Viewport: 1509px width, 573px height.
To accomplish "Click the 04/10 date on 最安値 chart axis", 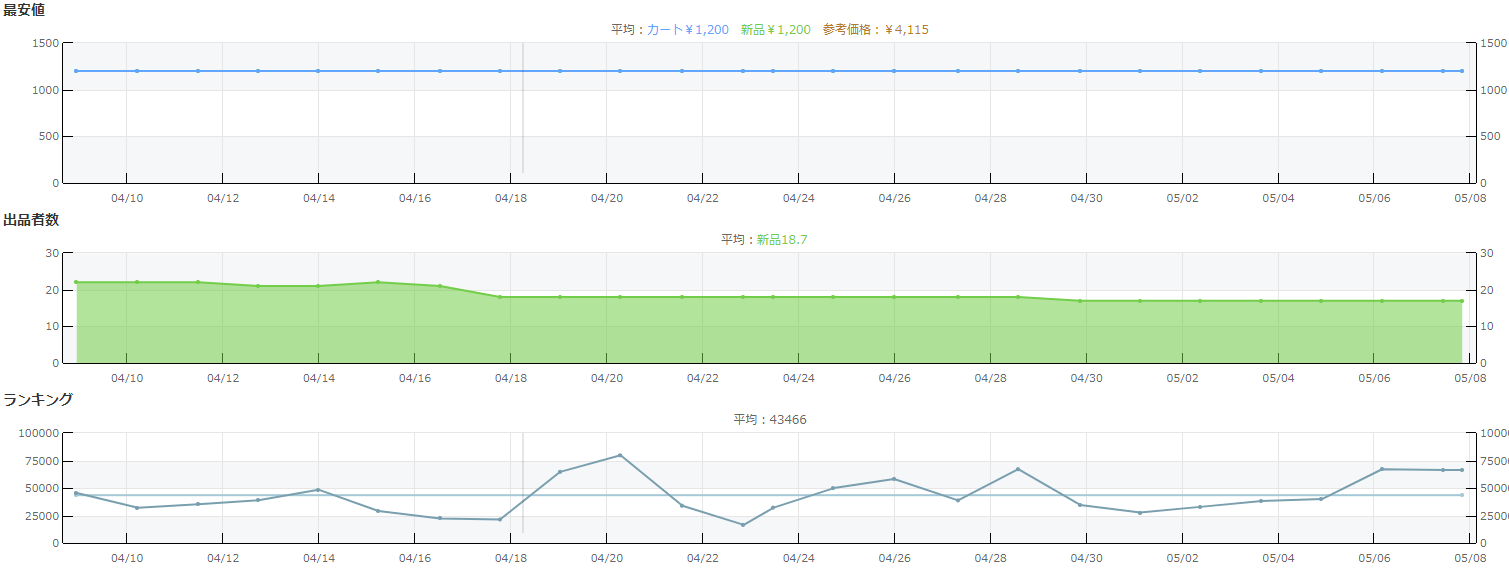I will 127,198.
